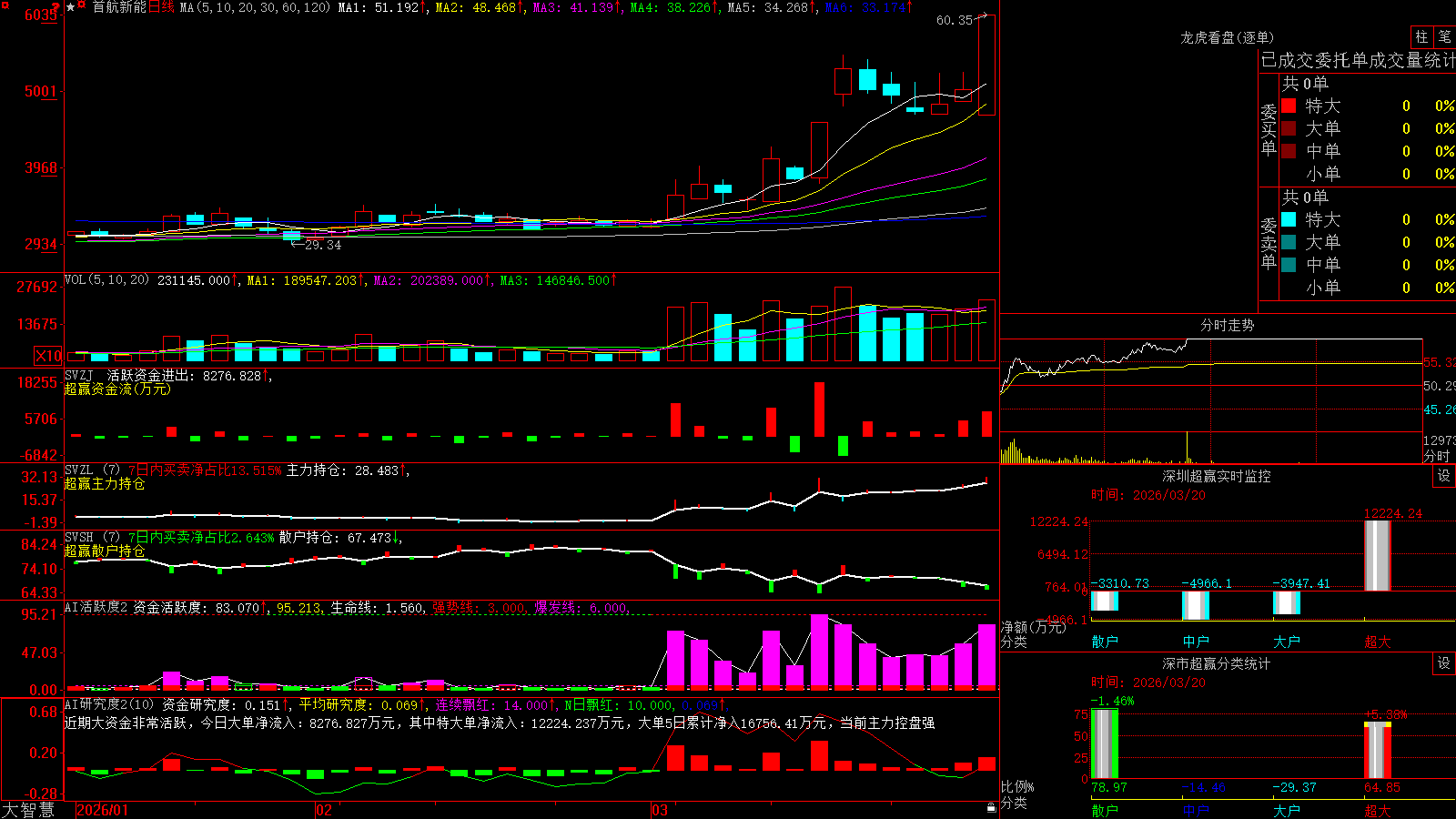Click the 分时走势 panel title

(x=1227, y=325)
